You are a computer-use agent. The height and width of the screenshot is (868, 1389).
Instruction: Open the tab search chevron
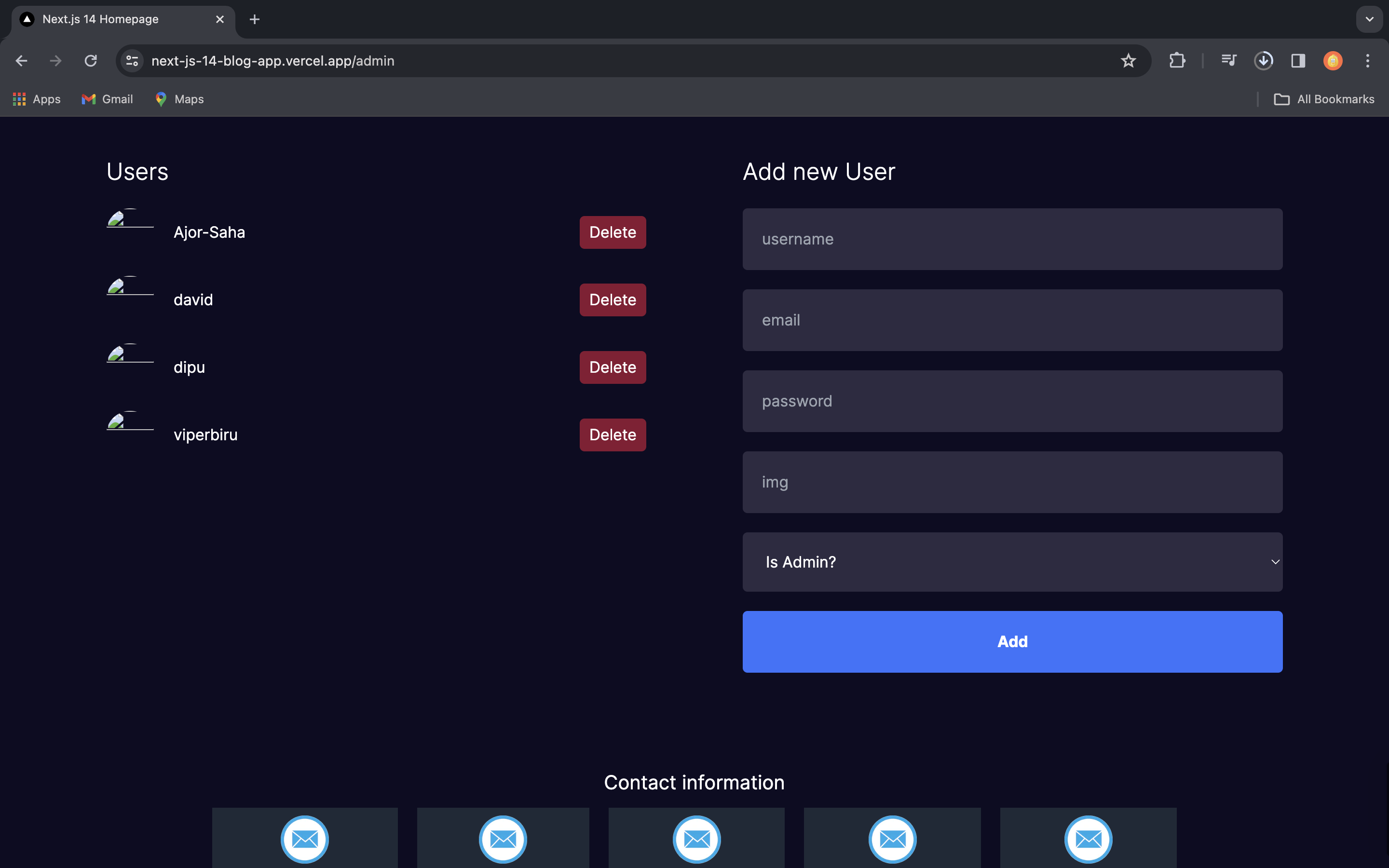(1369, 19)
